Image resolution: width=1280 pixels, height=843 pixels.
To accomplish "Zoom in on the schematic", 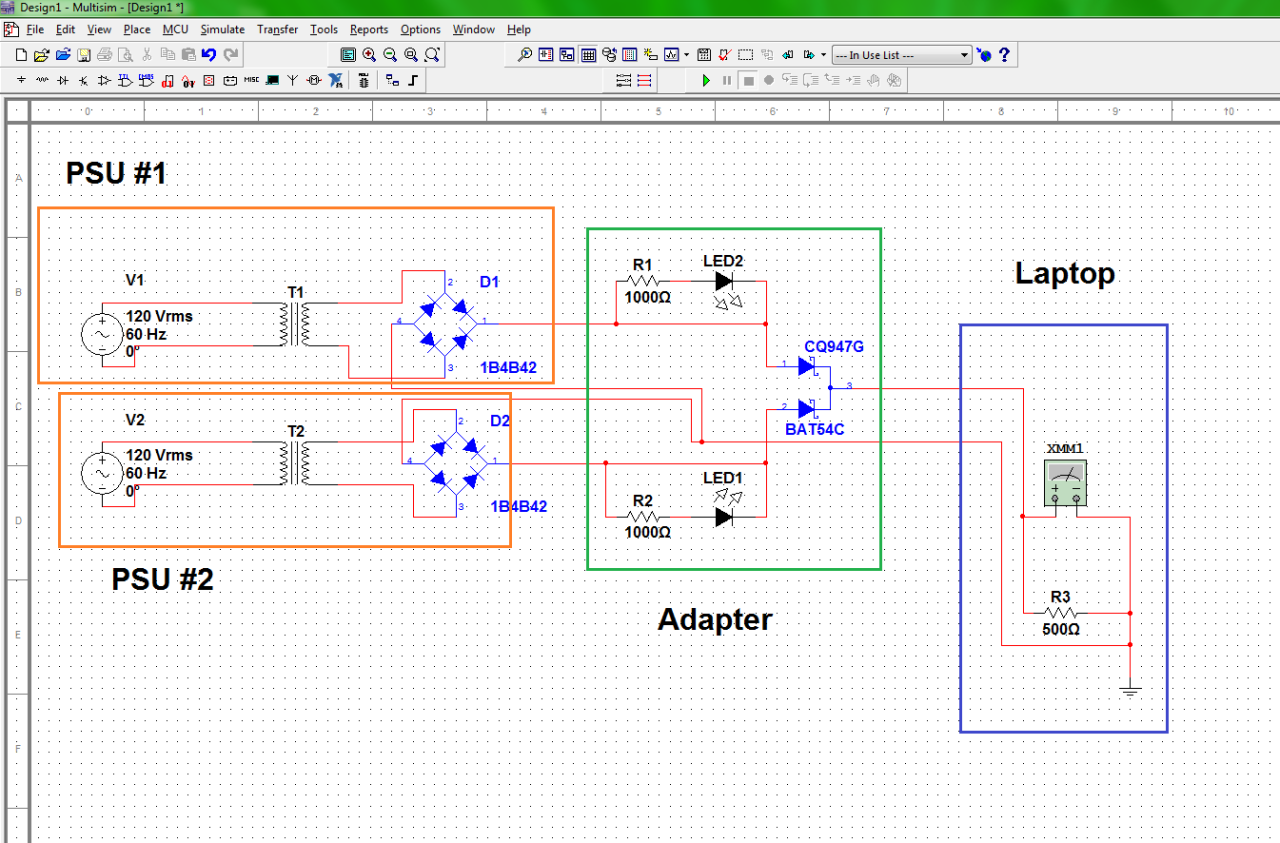I will point(369,55).
